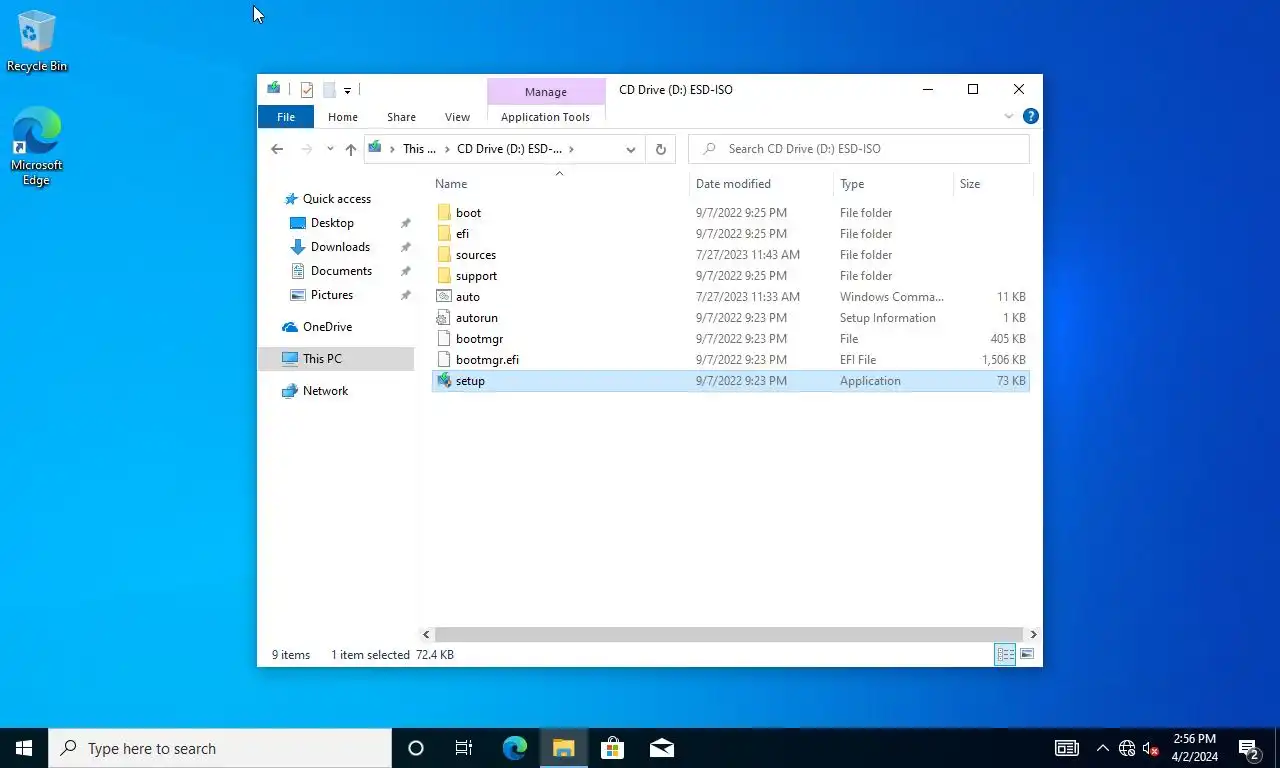Screen dimensions: 1280x768
Task: Click the horizontal scrollbar in file list
Action: click(731, 634)
